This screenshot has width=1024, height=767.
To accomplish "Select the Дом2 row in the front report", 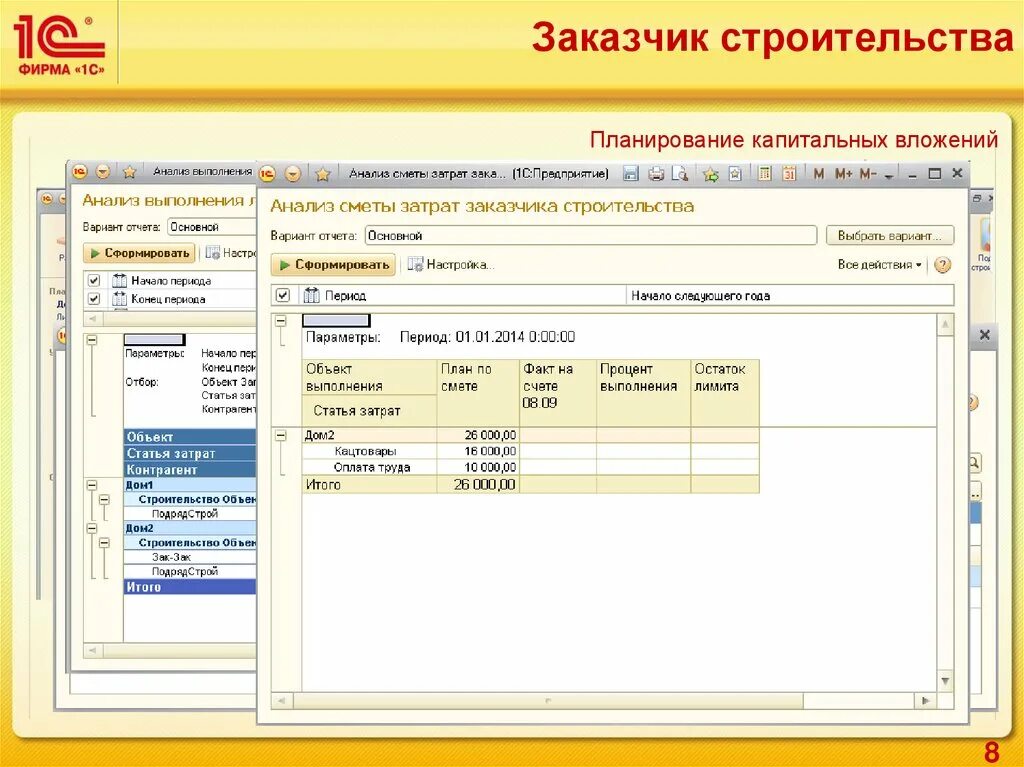I will click(530, 435).
